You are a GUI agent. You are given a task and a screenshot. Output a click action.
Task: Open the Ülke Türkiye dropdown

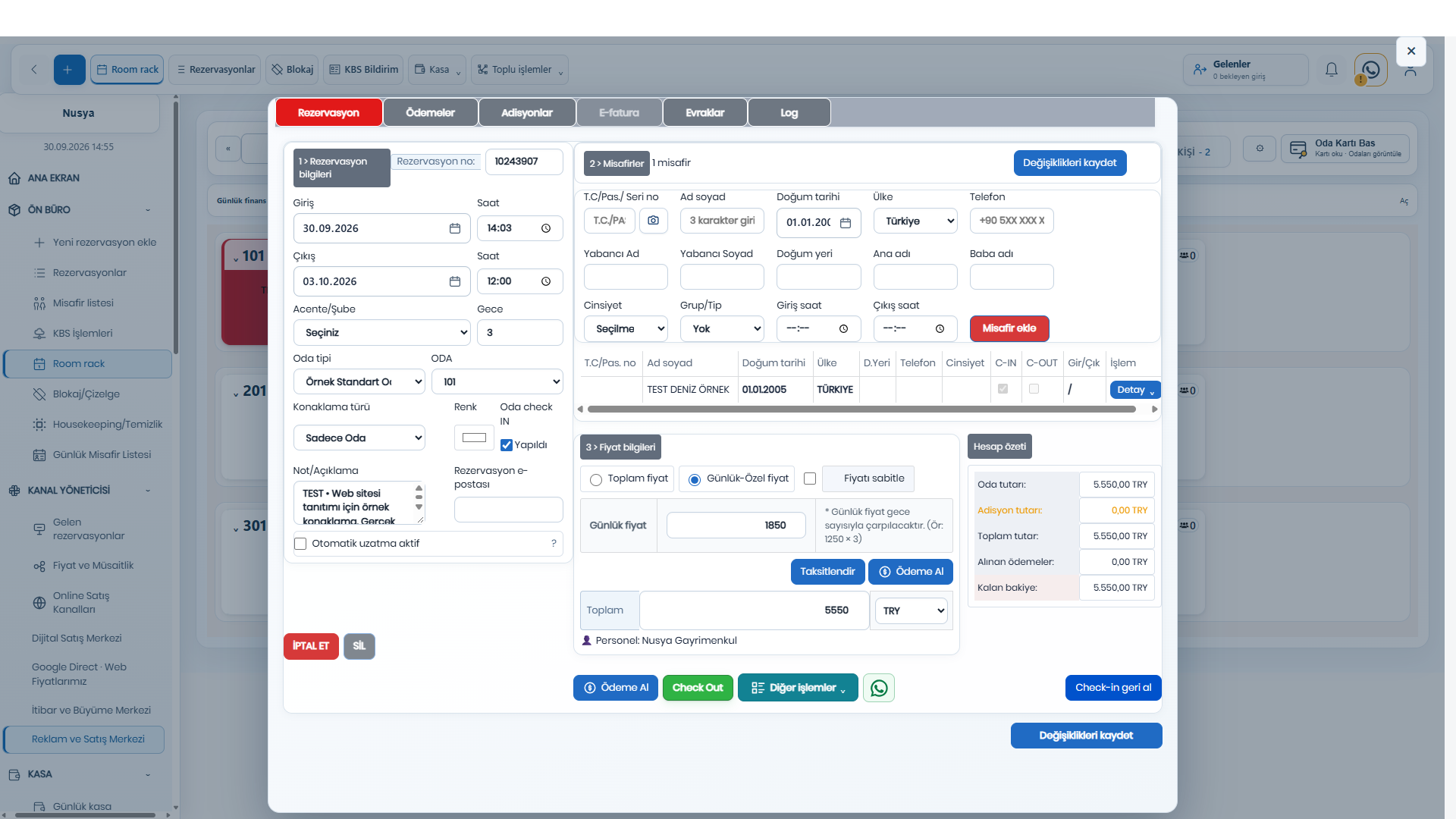(915, 221)
